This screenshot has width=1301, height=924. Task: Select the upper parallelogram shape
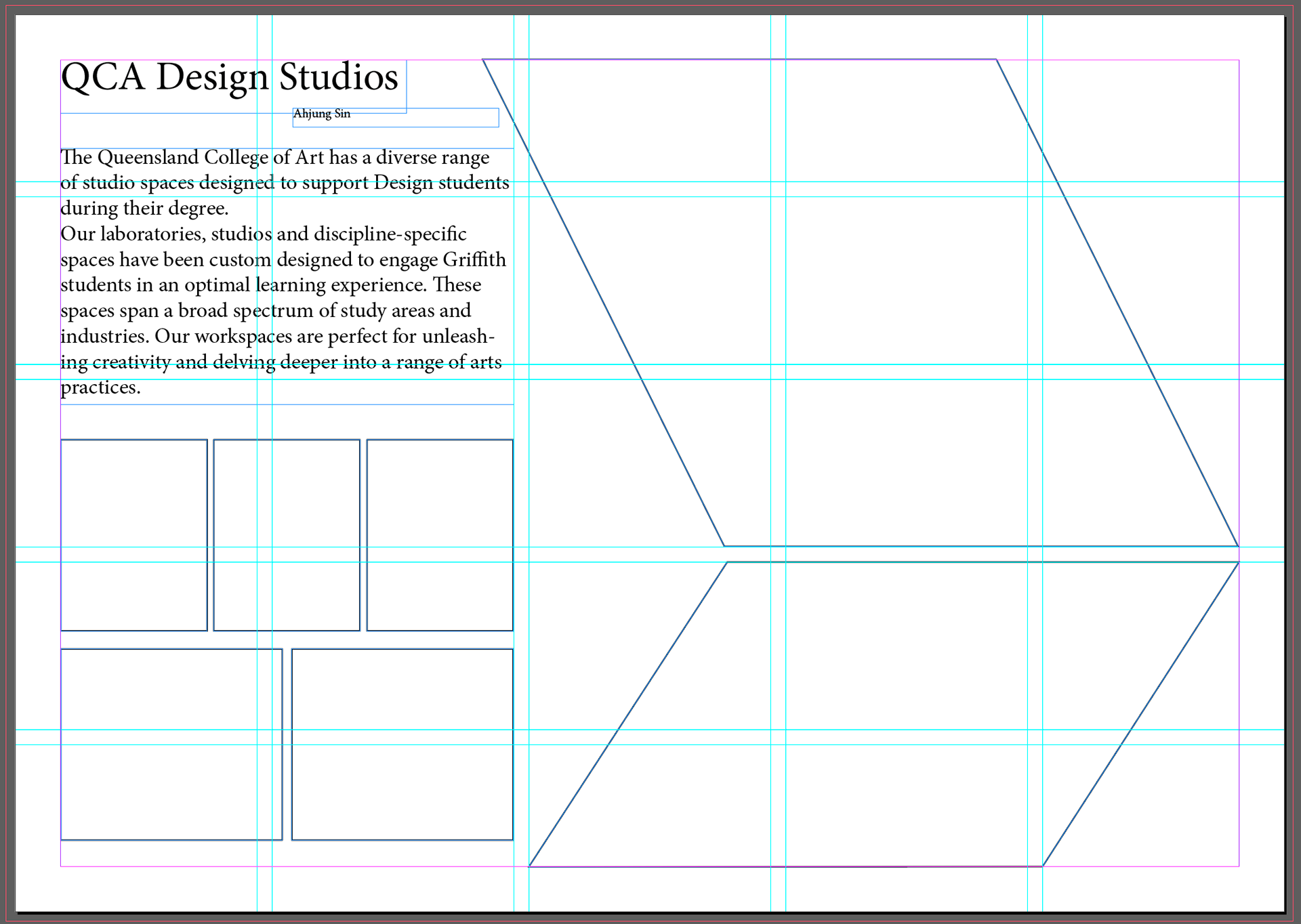[861, 301]
